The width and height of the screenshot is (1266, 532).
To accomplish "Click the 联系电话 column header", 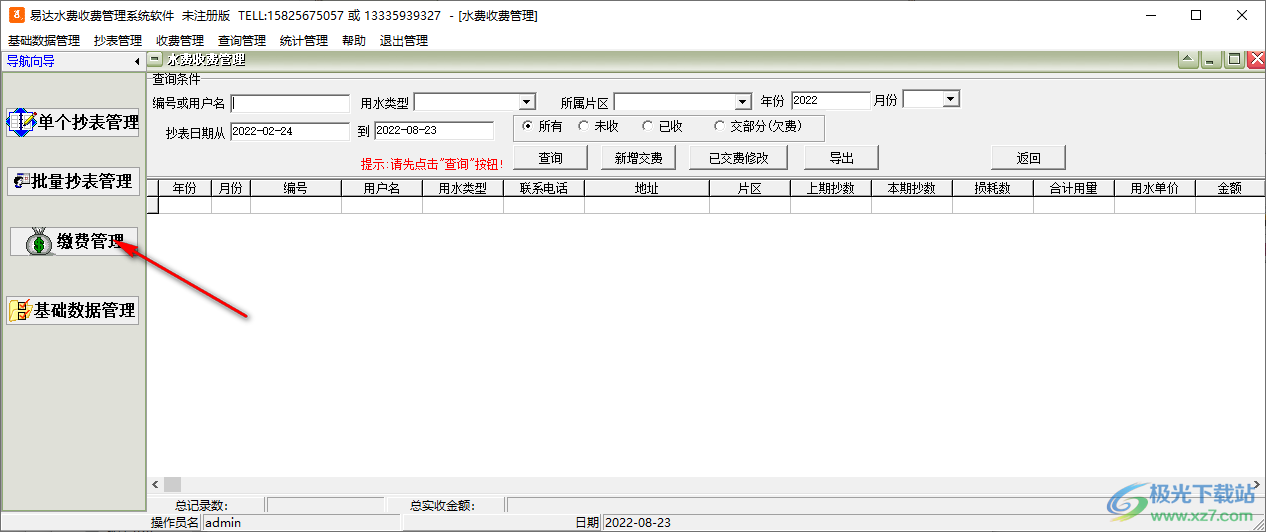I will pyautogui.click(x=544, y=188).
